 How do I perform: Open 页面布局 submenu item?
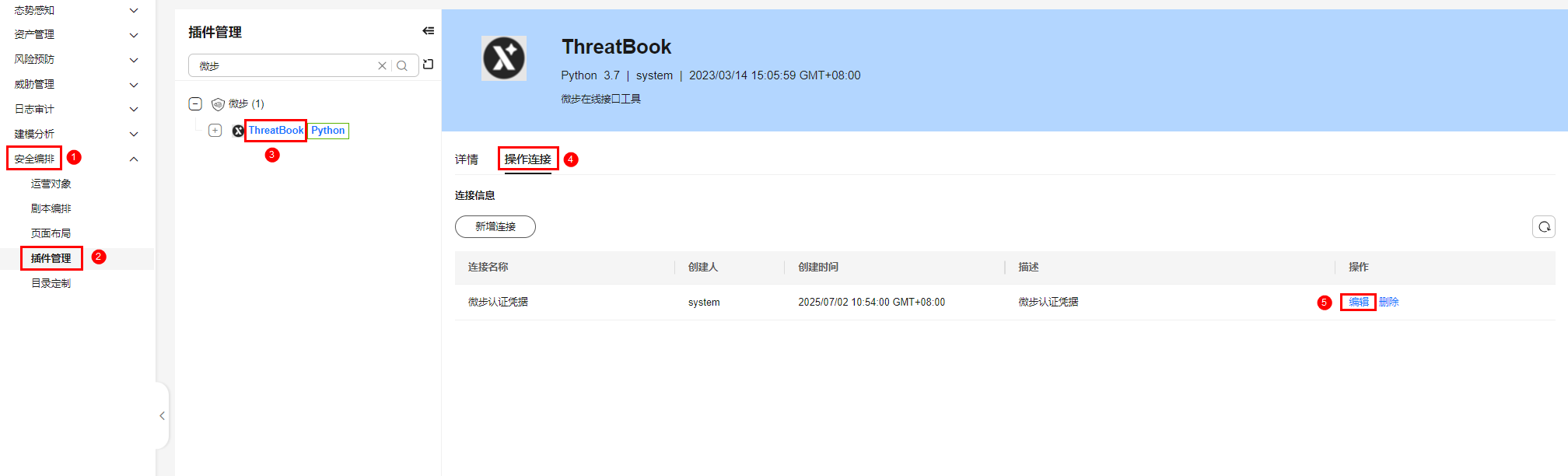coord(51,234)
